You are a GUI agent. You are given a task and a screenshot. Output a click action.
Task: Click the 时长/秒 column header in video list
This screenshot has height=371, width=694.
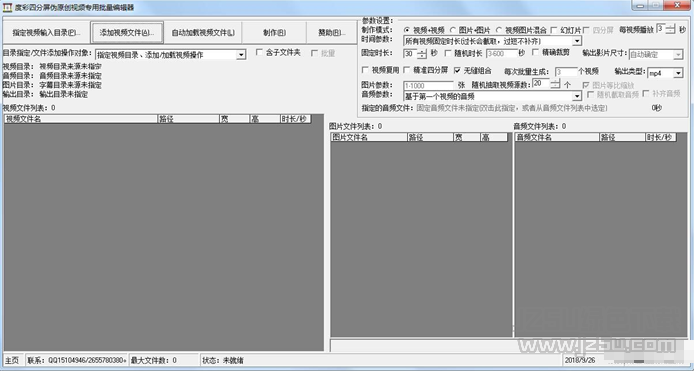coord(296,119)
